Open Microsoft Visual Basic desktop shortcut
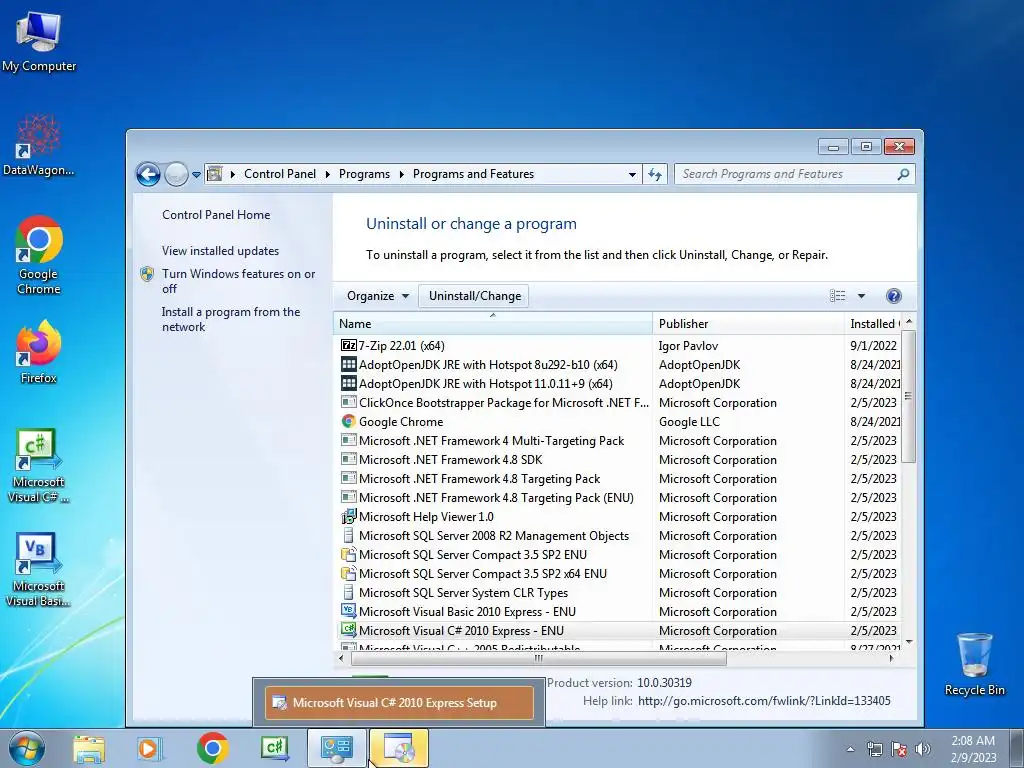 click(39, 569)
